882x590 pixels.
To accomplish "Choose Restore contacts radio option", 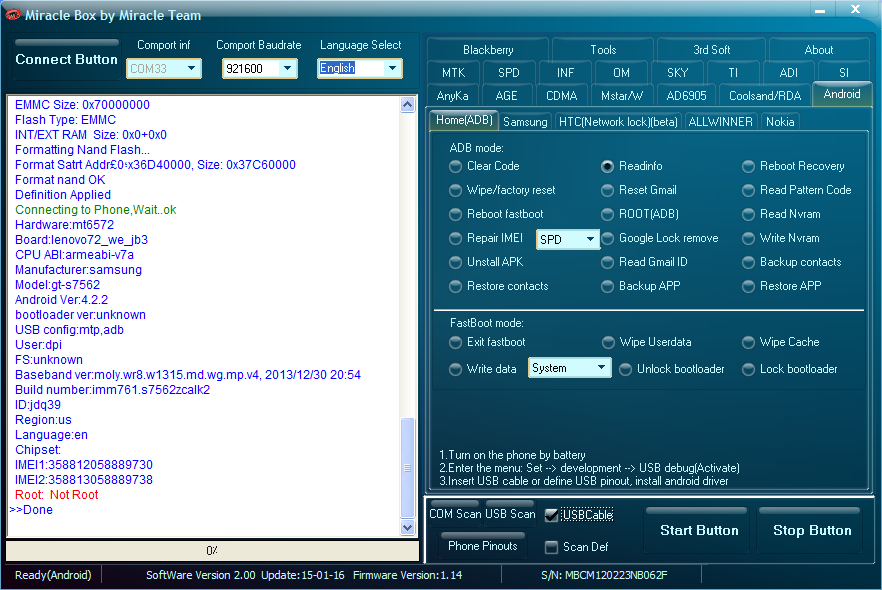I will coord(455,286).
